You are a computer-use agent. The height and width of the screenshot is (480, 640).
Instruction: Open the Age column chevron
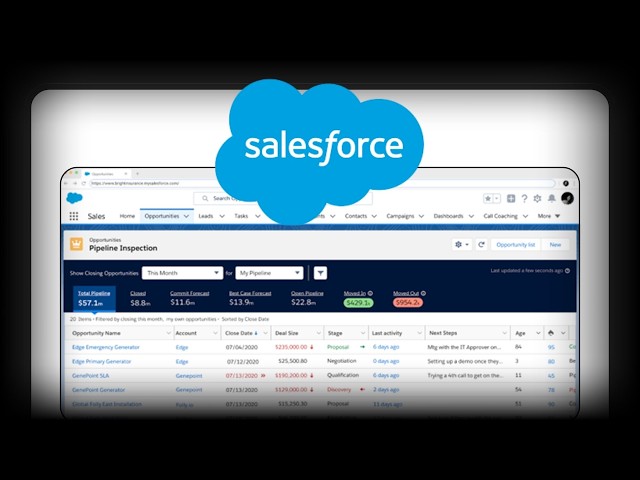[538, 333]
